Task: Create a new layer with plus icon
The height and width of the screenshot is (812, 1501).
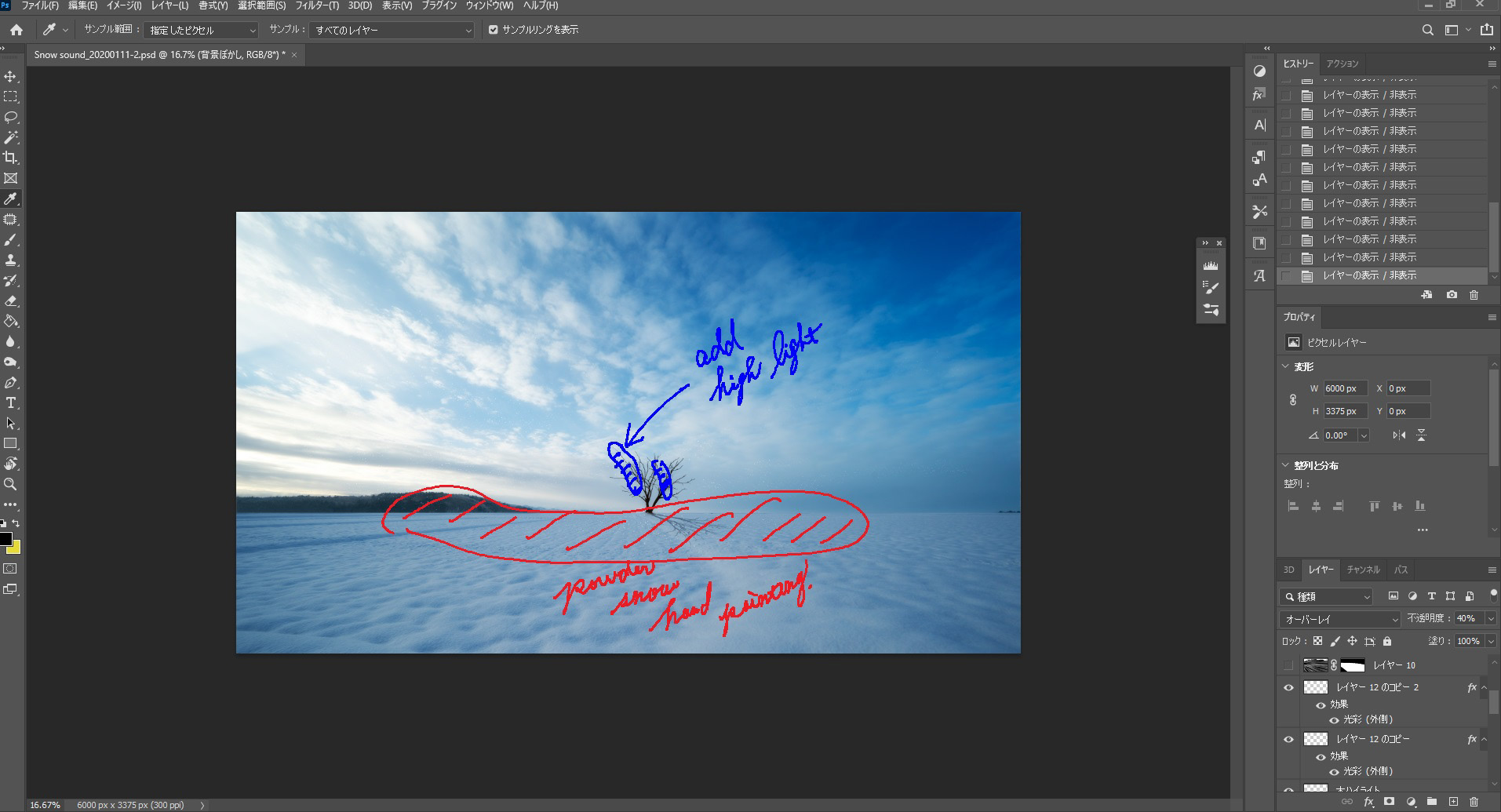Action: pyautogui.click(x=1453, y=802)
